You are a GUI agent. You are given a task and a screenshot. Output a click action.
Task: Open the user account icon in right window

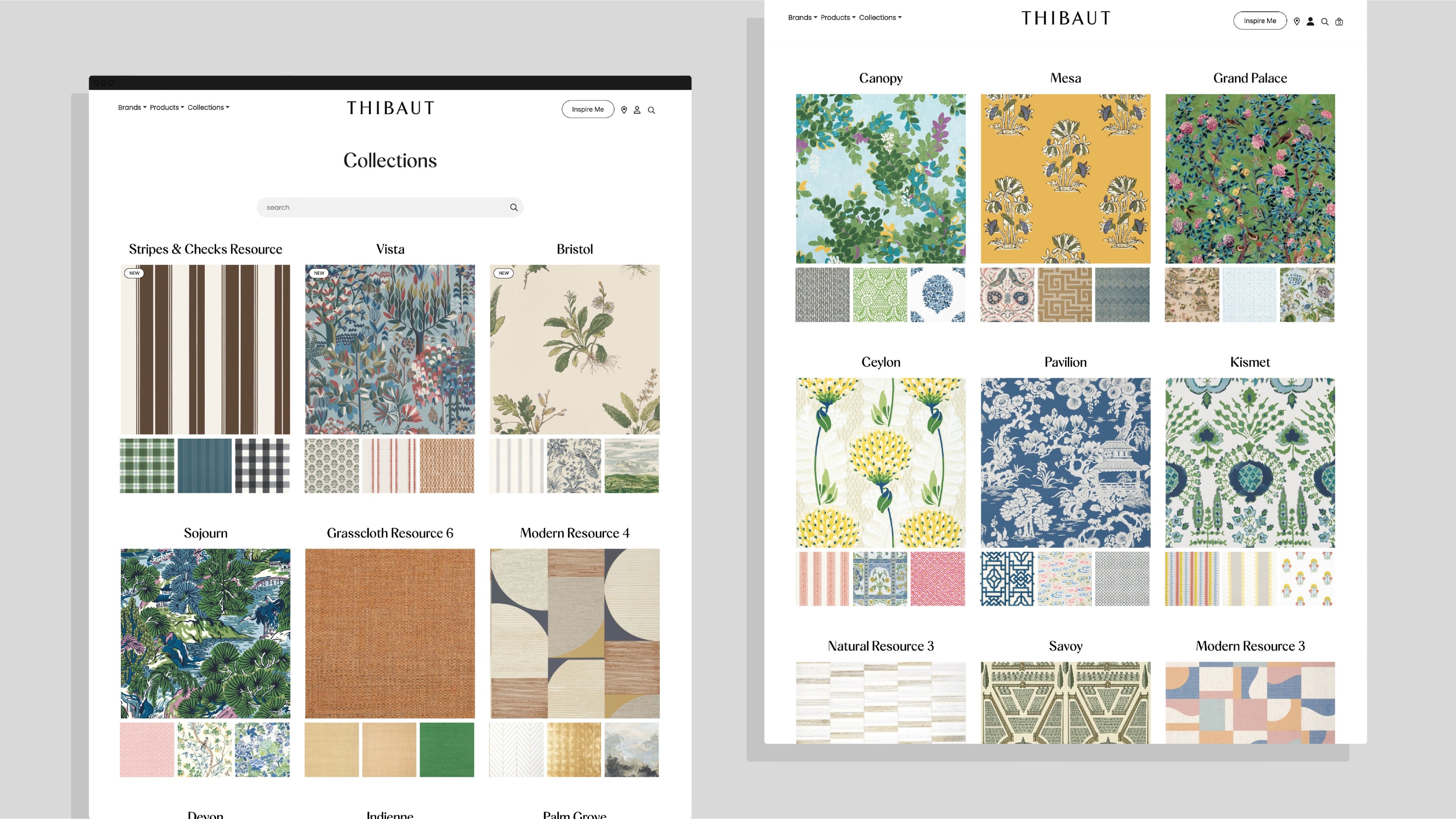1310,22
